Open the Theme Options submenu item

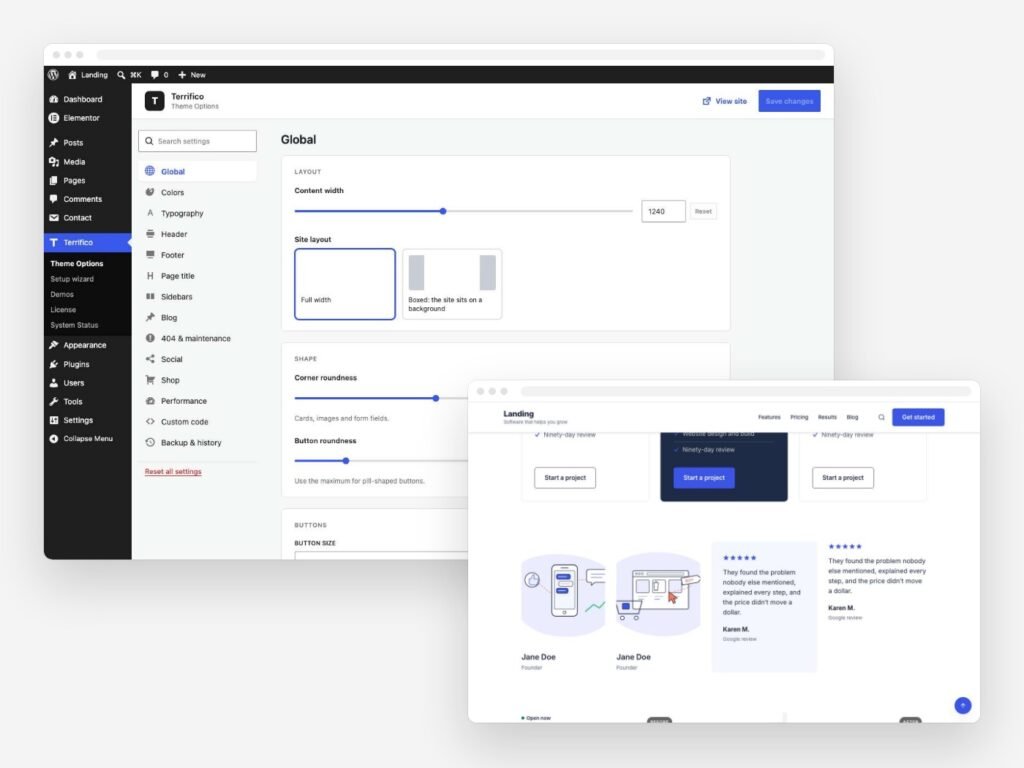point(76,263)
